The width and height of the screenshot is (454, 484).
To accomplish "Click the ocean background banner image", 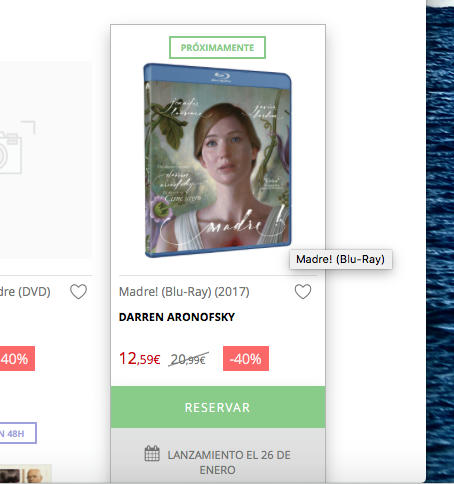I will coord(440,240).
